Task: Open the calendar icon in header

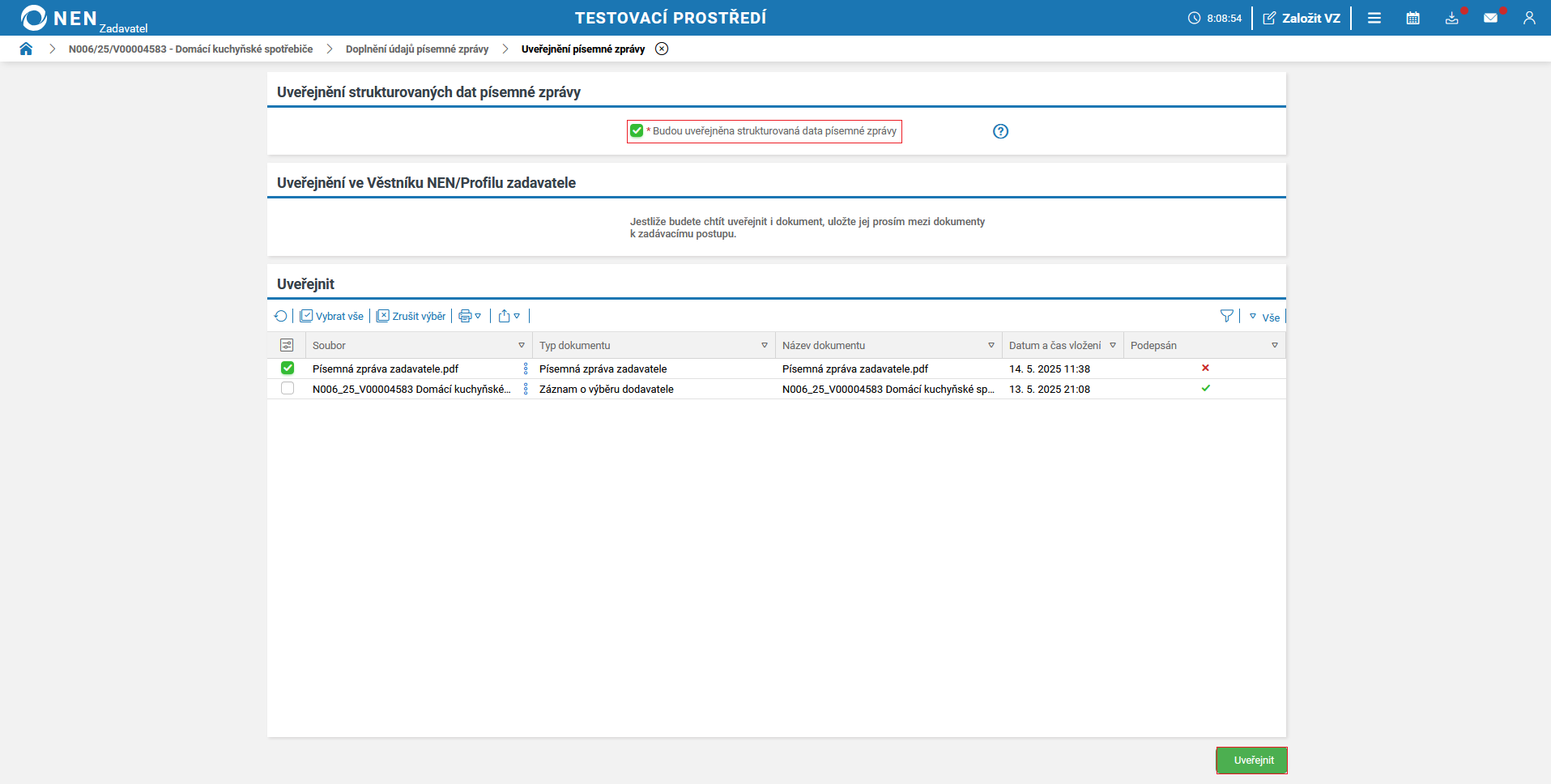Action: click(x=1413, y=18)
